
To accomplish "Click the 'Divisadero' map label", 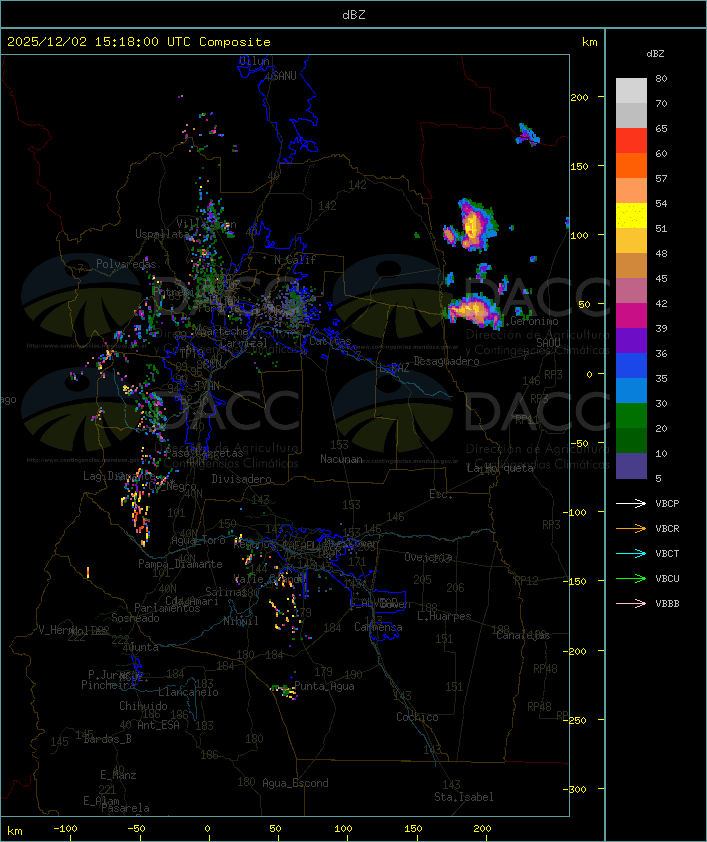I will coord(241,478).
